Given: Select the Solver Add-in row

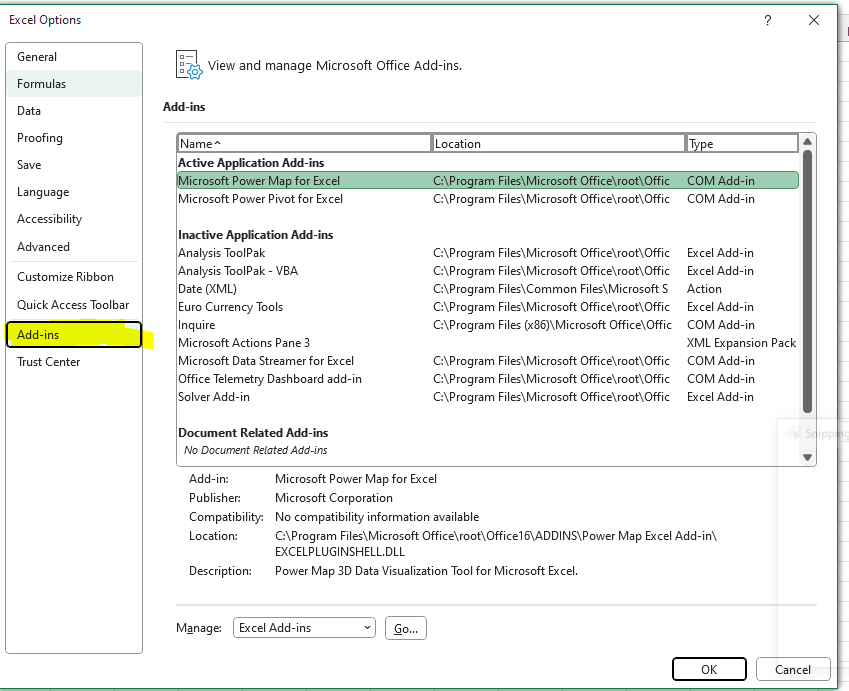Looking at the screenshot, I should click(488, 397).
